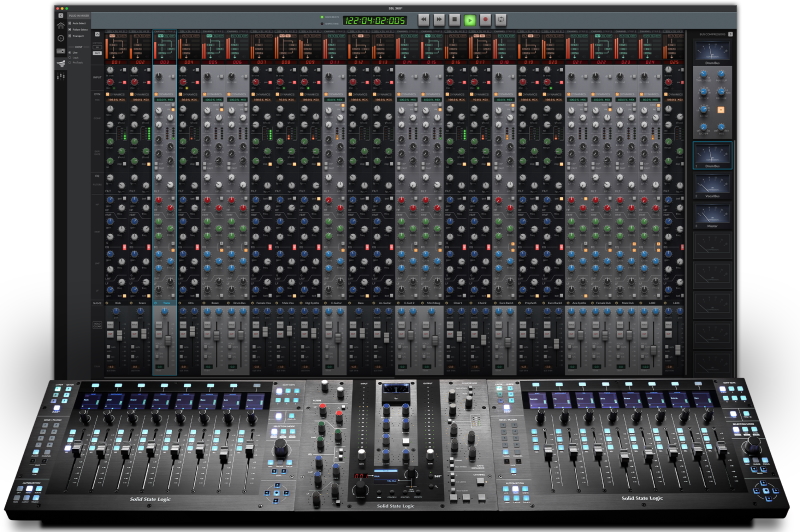Image resolution: width=800 pixels, height=532 pixels.
Task: Click the channel 001 volume fader
Action: (x=119, y=335)
